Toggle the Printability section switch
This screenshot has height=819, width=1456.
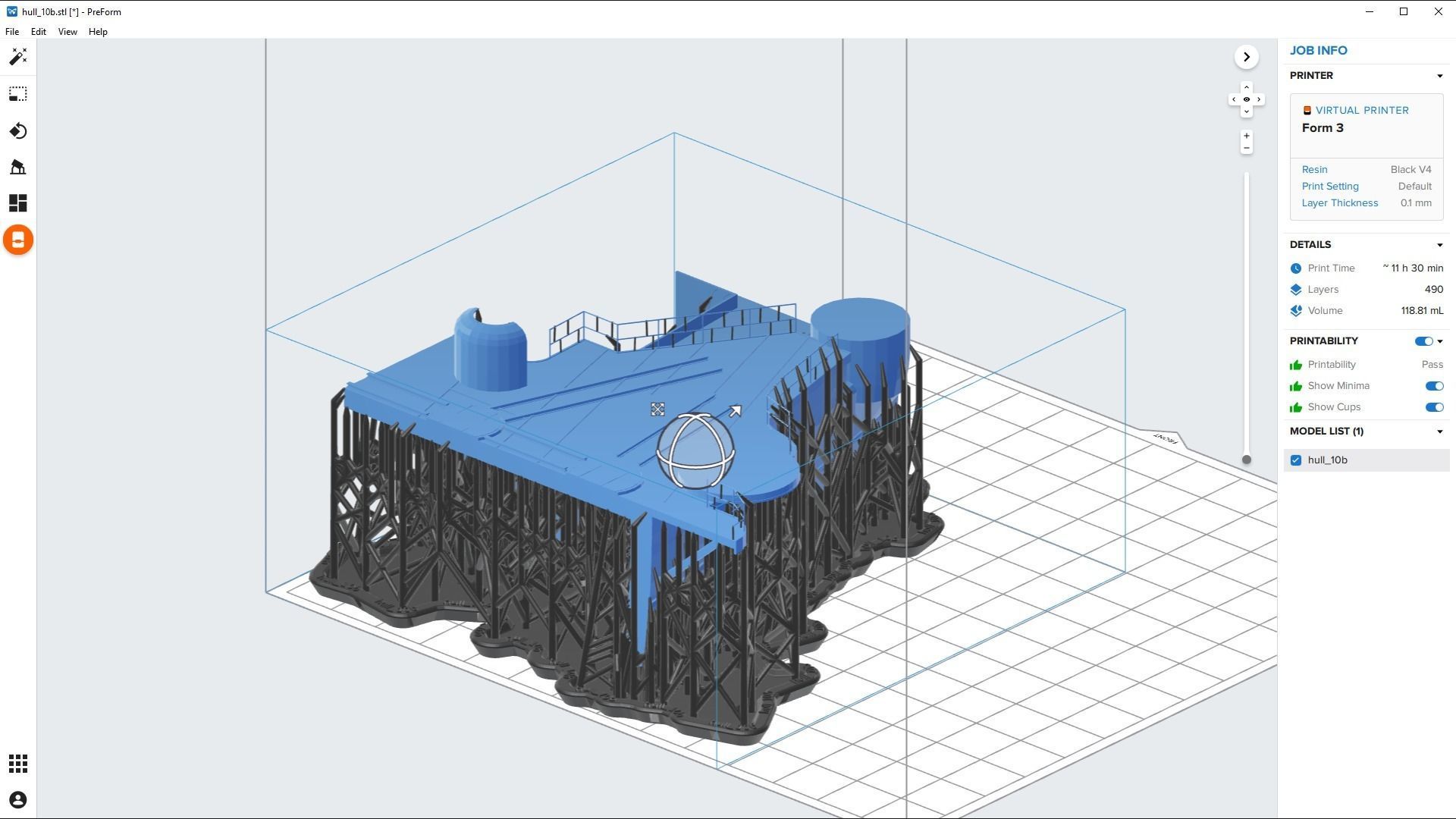(x=1423, y=341)
